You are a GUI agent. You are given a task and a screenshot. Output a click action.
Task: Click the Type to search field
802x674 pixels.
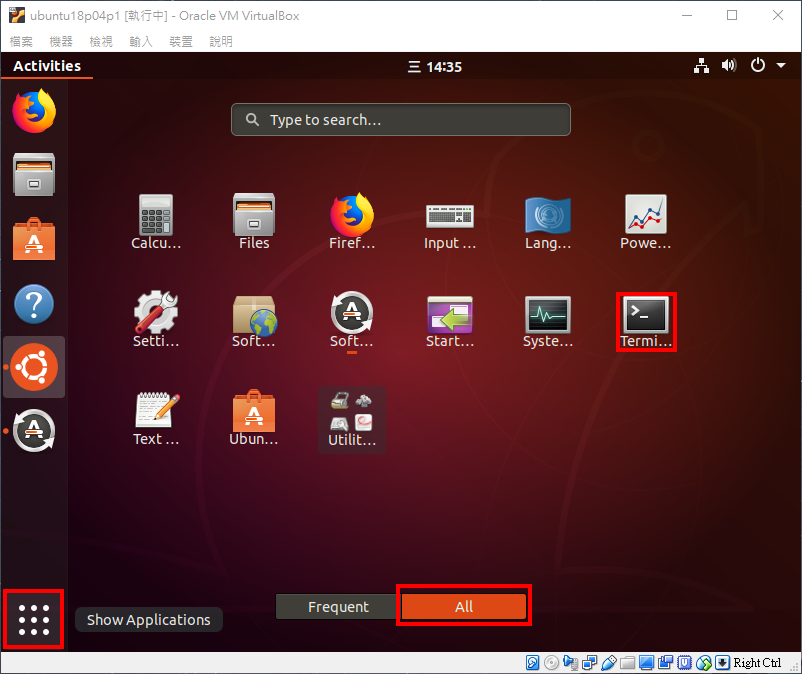400,120
